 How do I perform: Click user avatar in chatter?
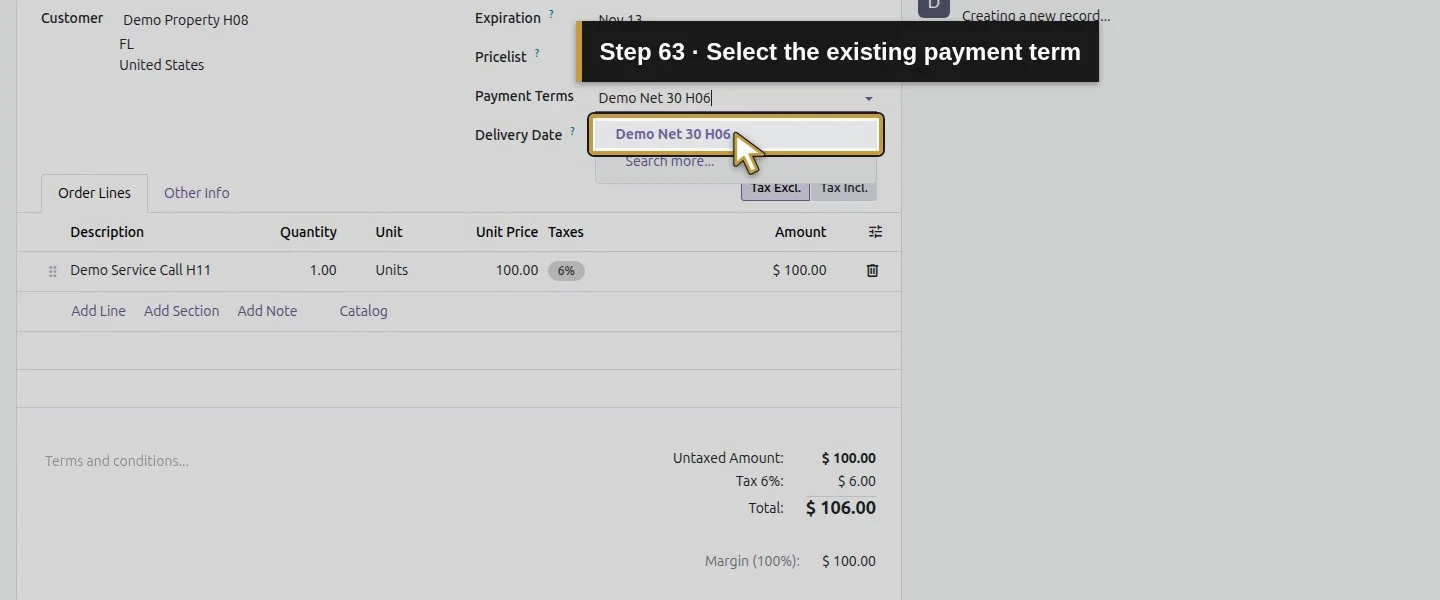point(934,8)
